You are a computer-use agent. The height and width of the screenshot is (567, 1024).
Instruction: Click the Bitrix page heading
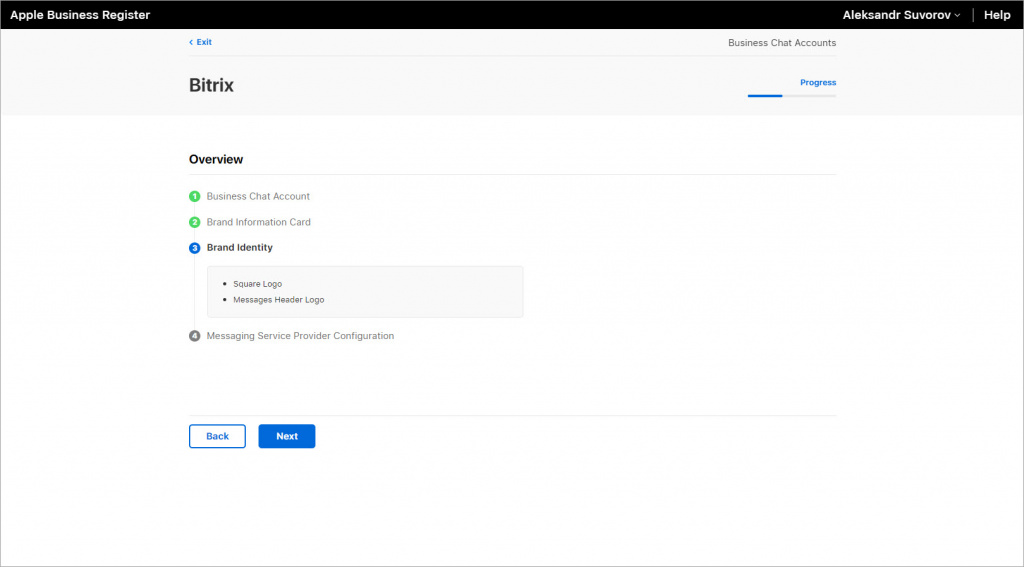pyautogui.click(x=211, y=86)
